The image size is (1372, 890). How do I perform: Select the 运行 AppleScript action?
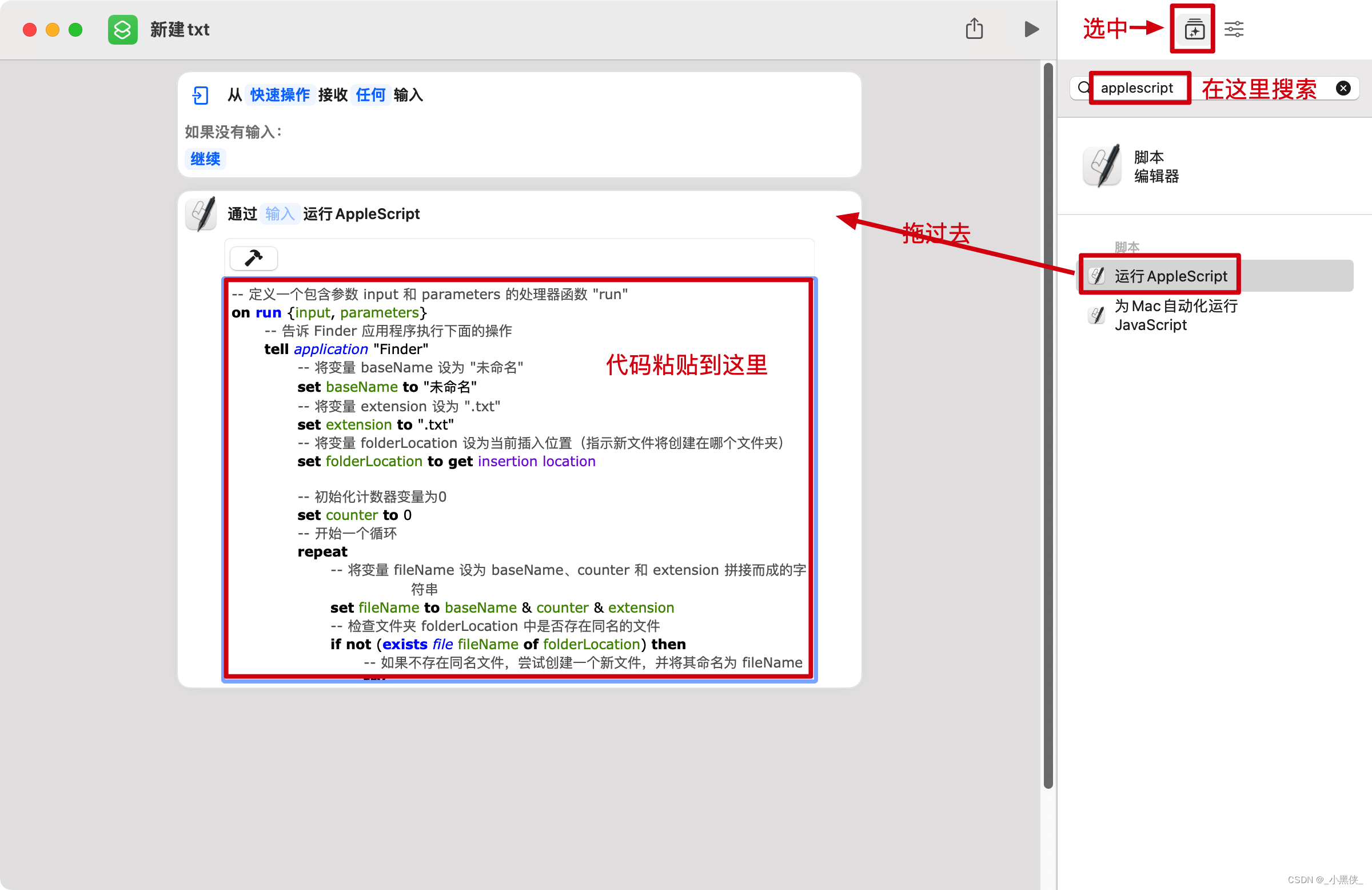pyautogui.click(x=1215, y=276)
